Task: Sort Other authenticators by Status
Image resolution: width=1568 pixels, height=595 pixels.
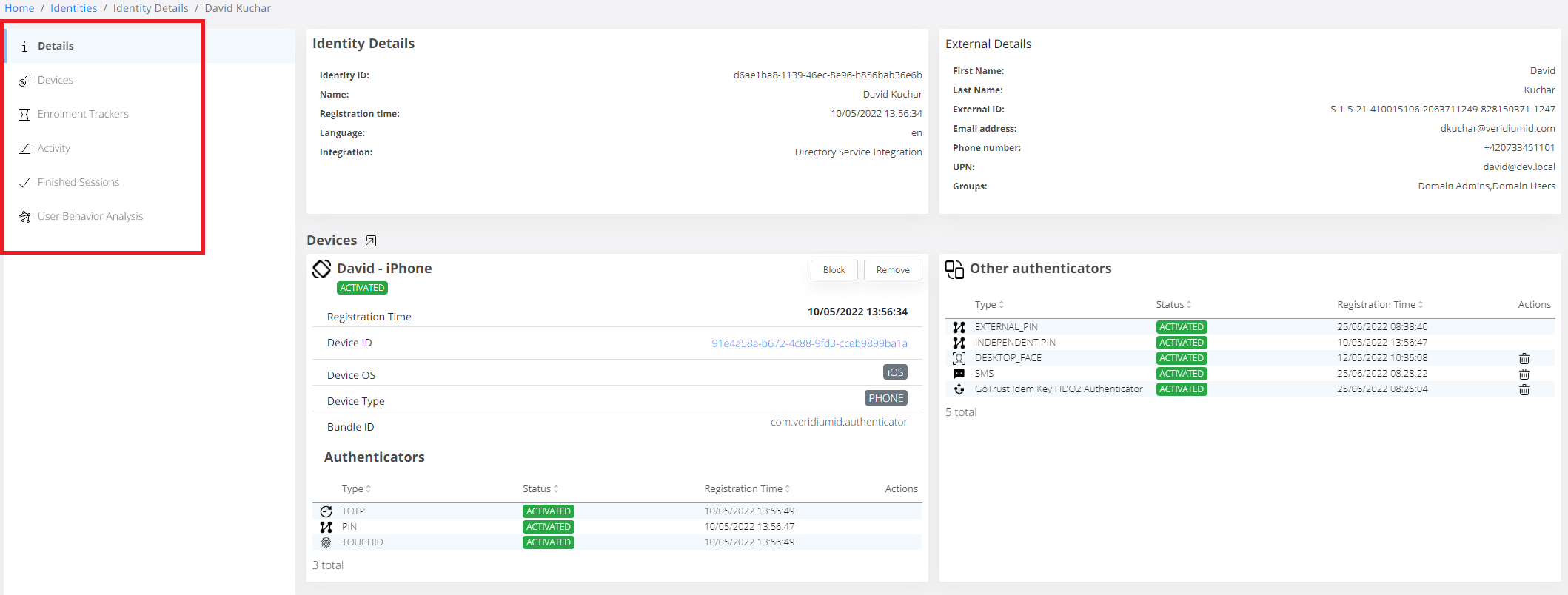Action: [x=1173, y=305]
